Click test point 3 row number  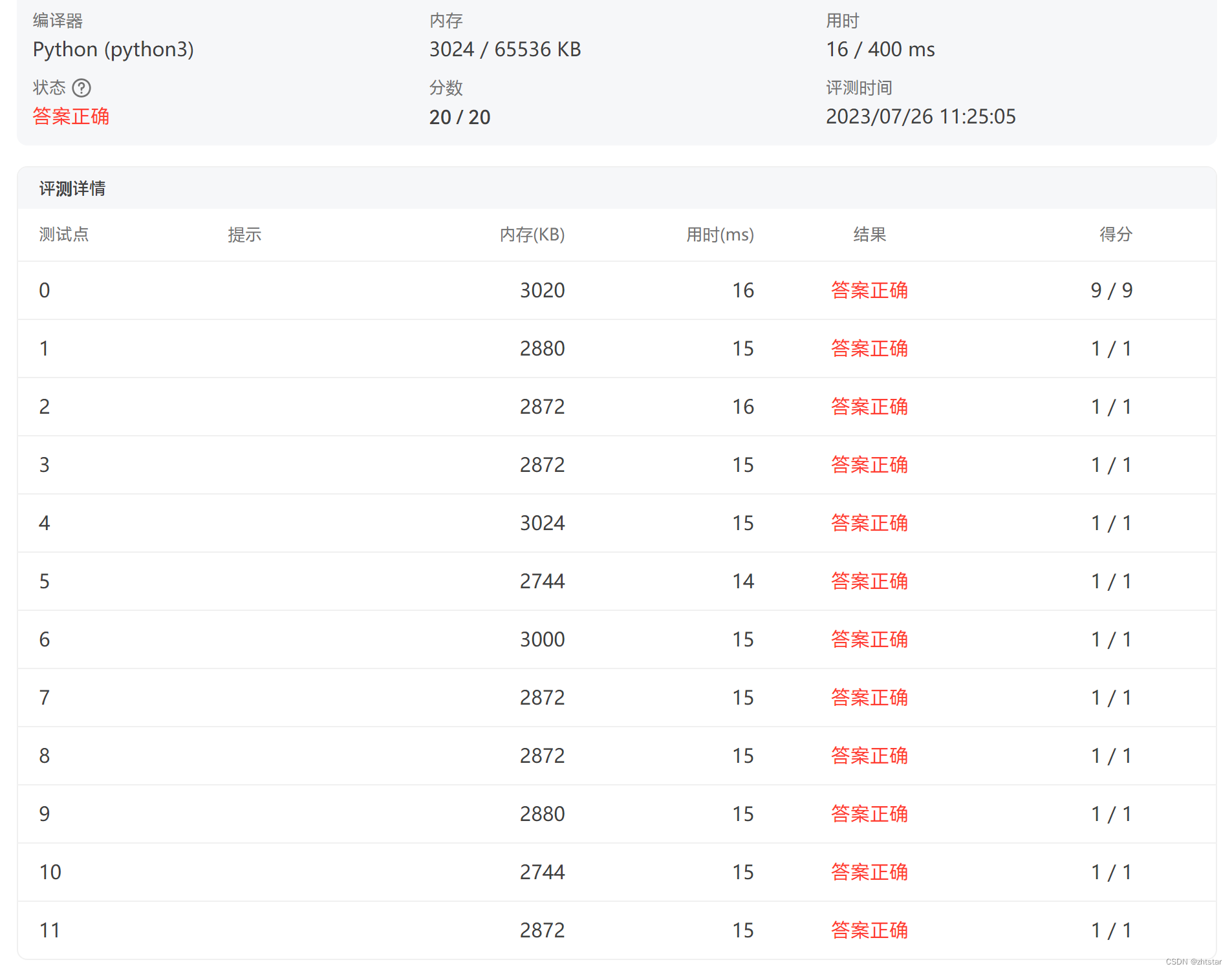click(45, 465)
